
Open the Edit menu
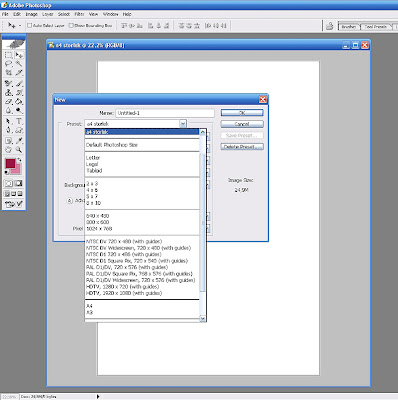click(17, 14)
